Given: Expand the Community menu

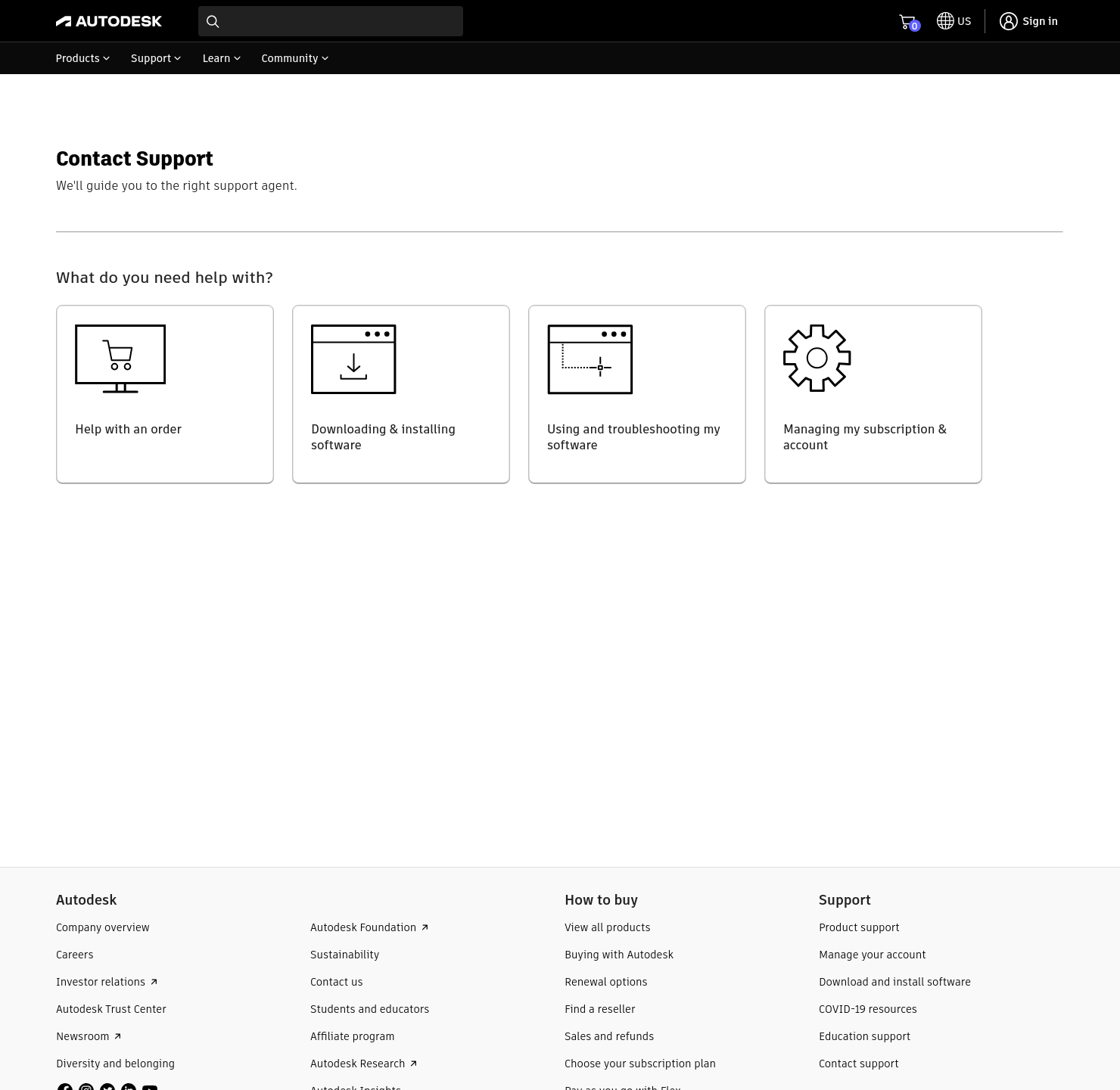Looking at the screenshot, I should 294,58.
